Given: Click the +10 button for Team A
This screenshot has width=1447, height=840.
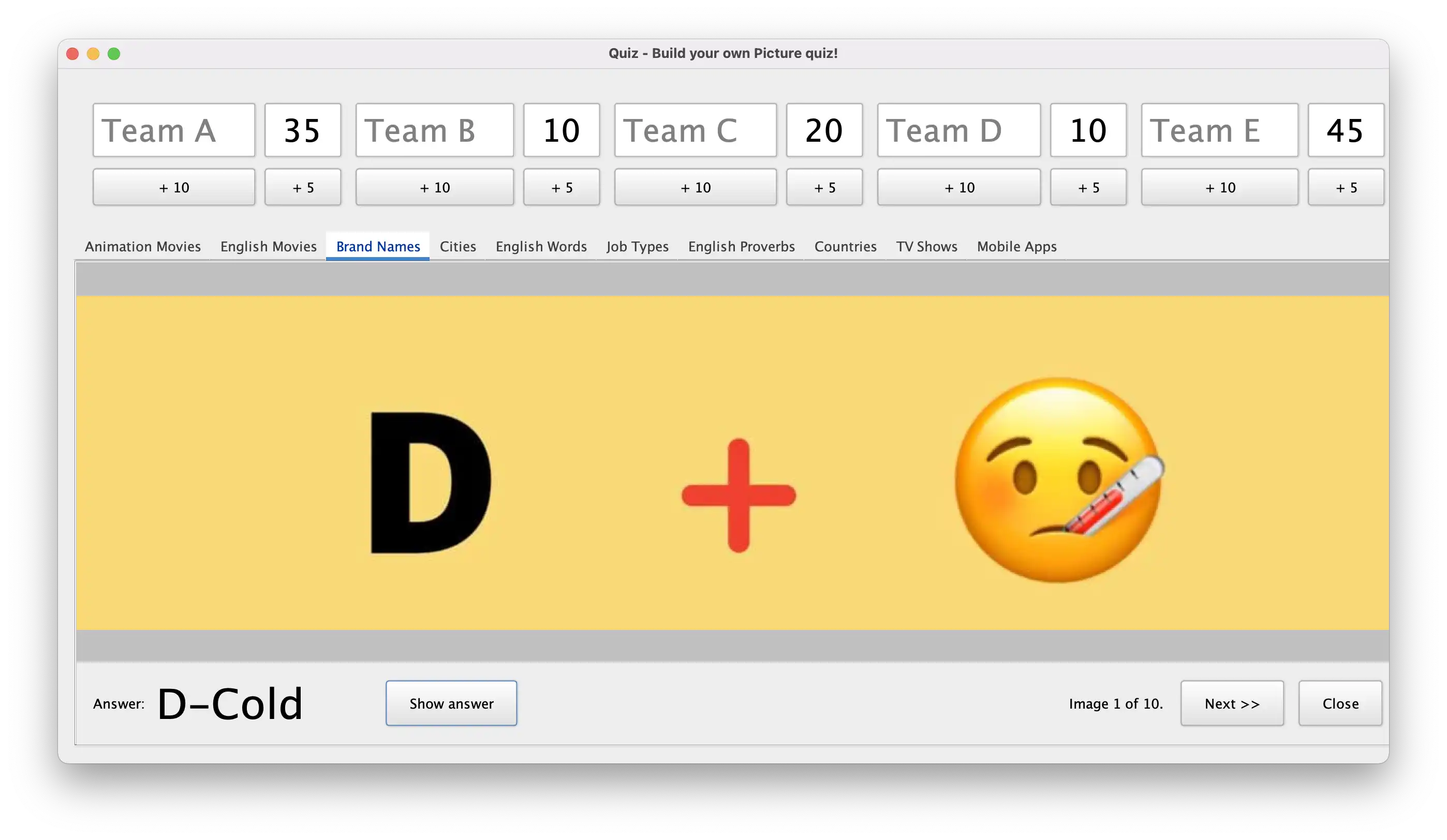Looking at the screenshot, I should click(175, 187).
